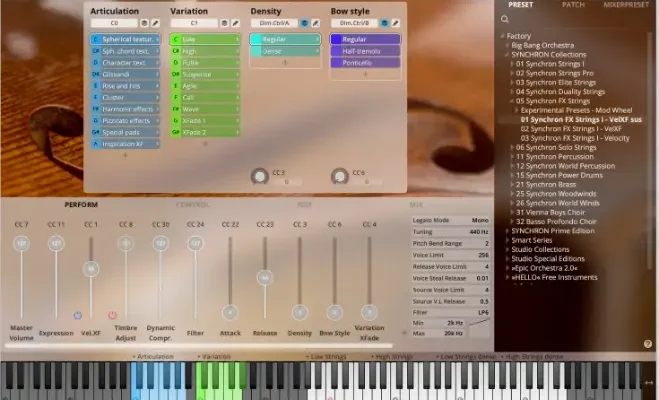
Task: Toggle the red Timbre Adjust power button
Action: tap(112, 314)
